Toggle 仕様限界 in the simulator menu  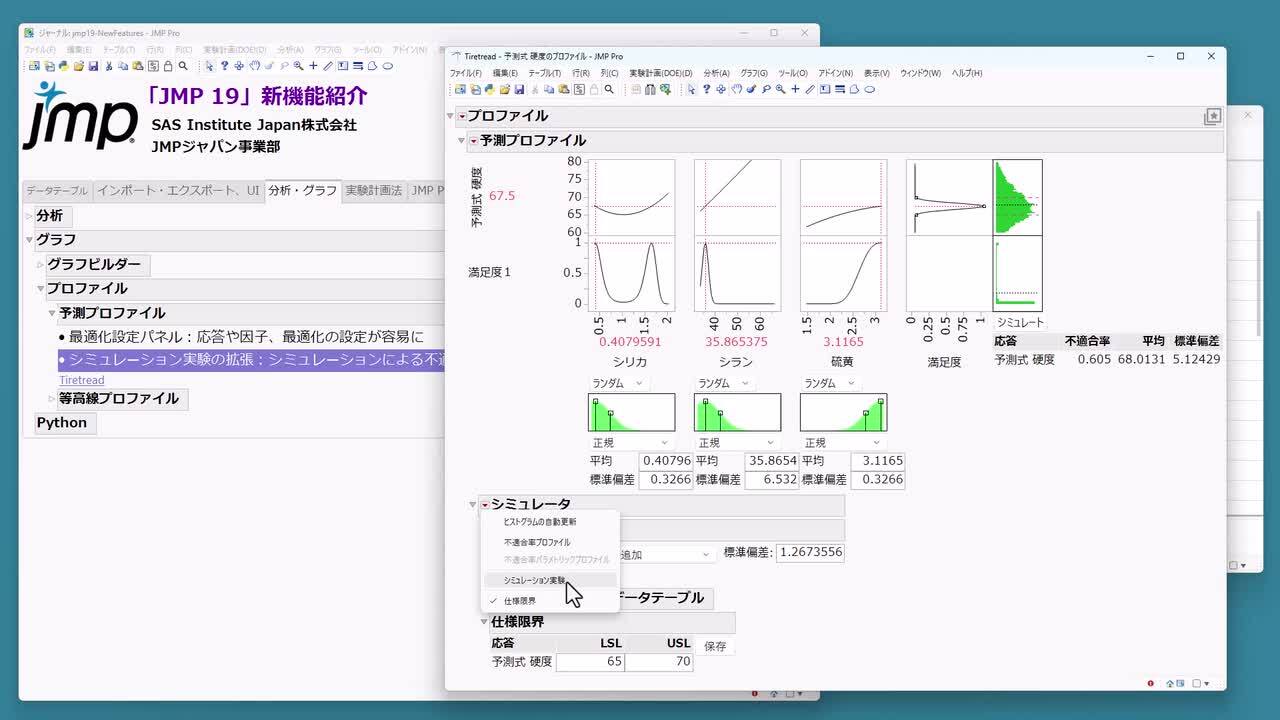point(519,600)
